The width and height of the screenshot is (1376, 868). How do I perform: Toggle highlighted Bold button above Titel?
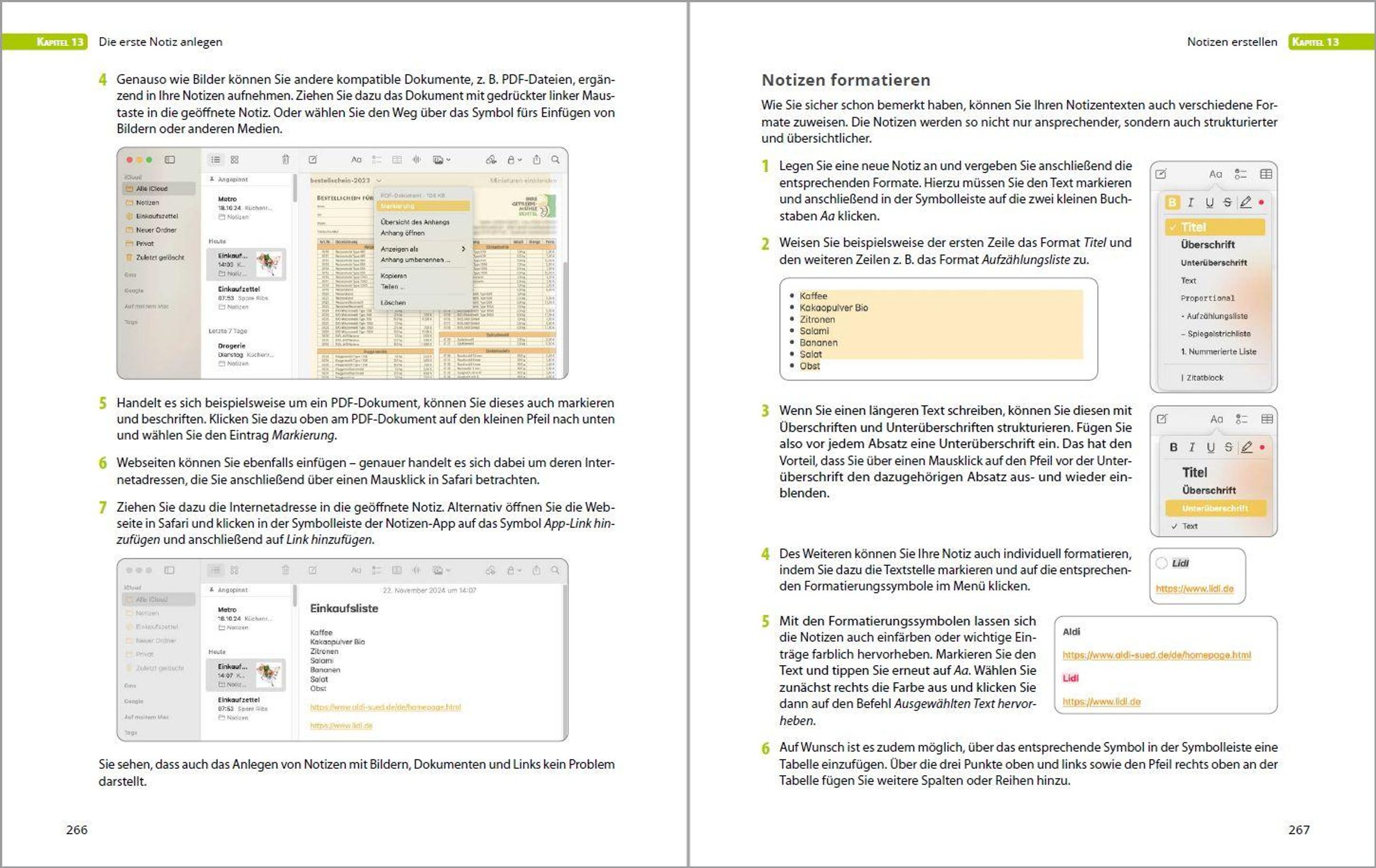[1172, 202]
